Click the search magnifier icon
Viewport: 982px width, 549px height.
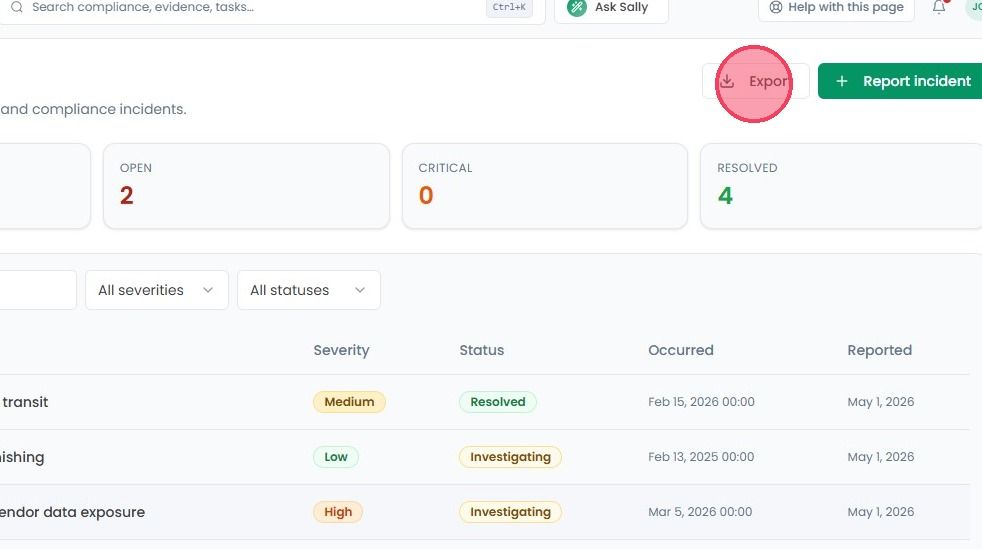(x=17, y=8)
